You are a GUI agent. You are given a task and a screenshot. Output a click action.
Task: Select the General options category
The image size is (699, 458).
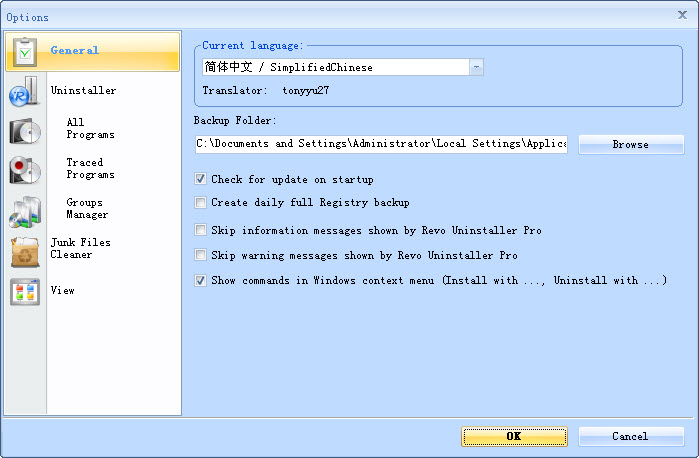pos(93,51)
